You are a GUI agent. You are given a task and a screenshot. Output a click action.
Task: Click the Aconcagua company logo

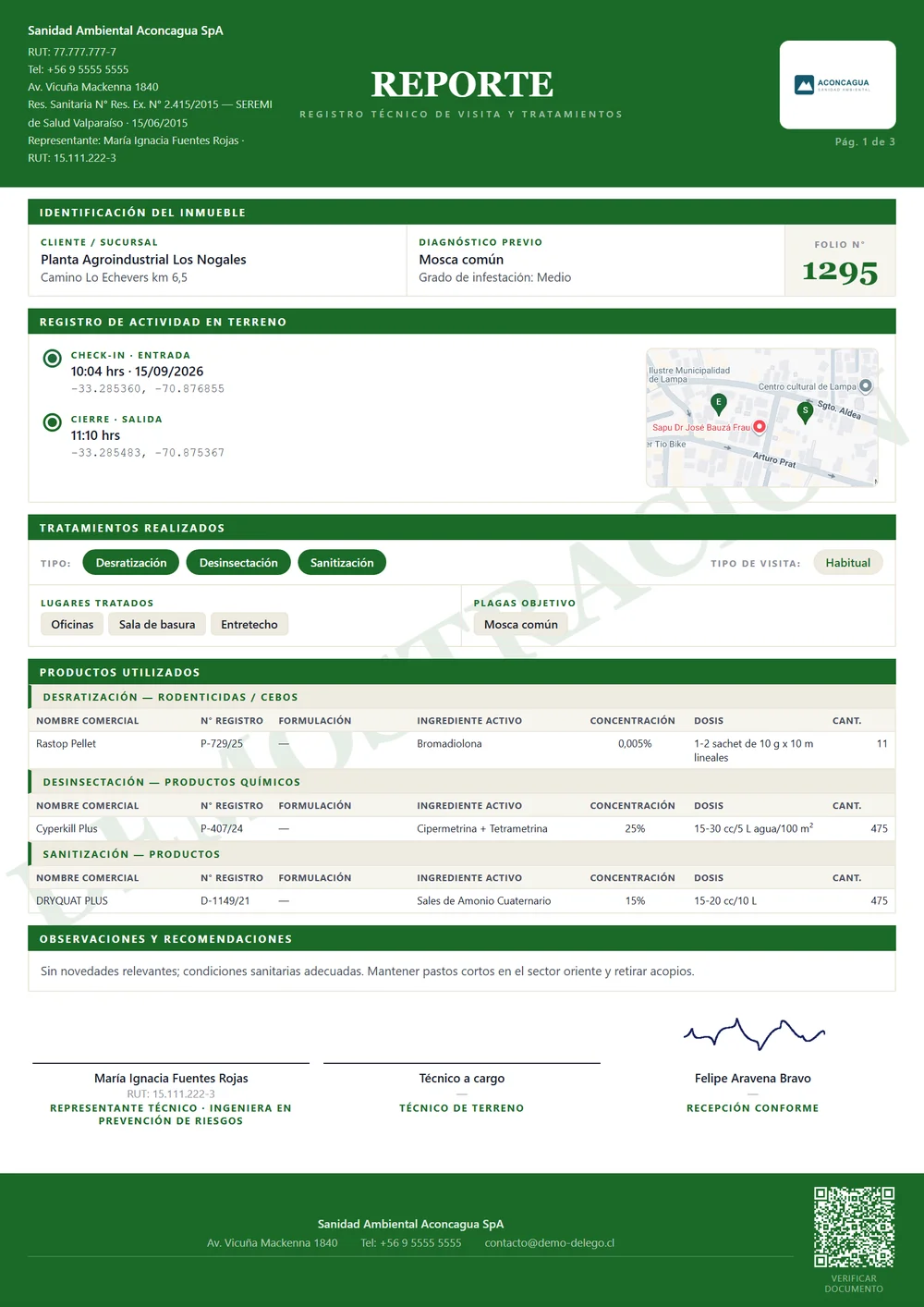[832, 84]
